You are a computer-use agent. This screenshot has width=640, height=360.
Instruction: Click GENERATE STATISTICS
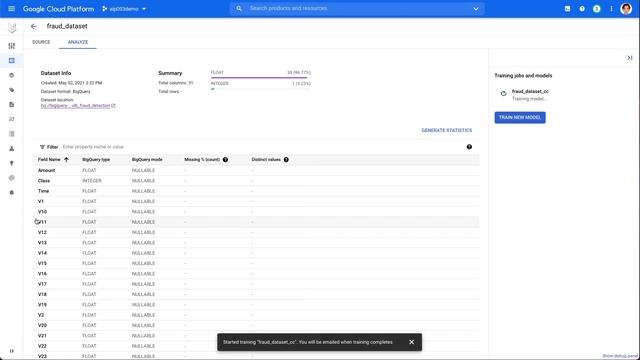click(447, 130)
